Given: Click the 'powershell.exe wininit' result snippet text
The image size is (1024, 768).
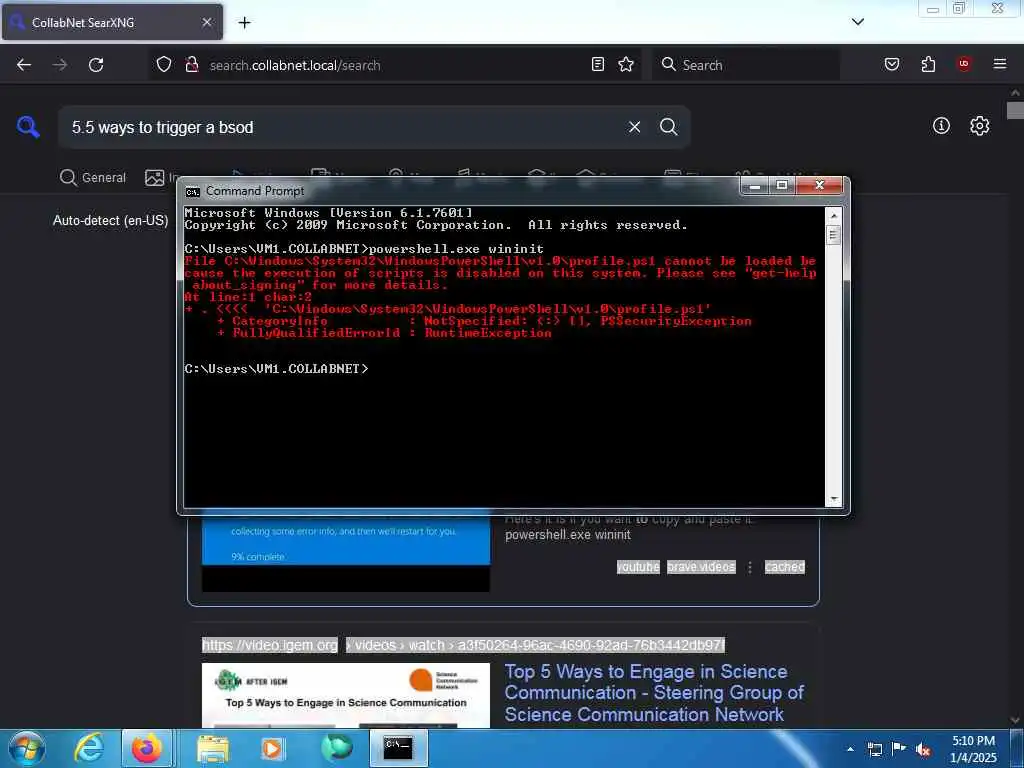Looking at the screenshot, I should (568, 535).
